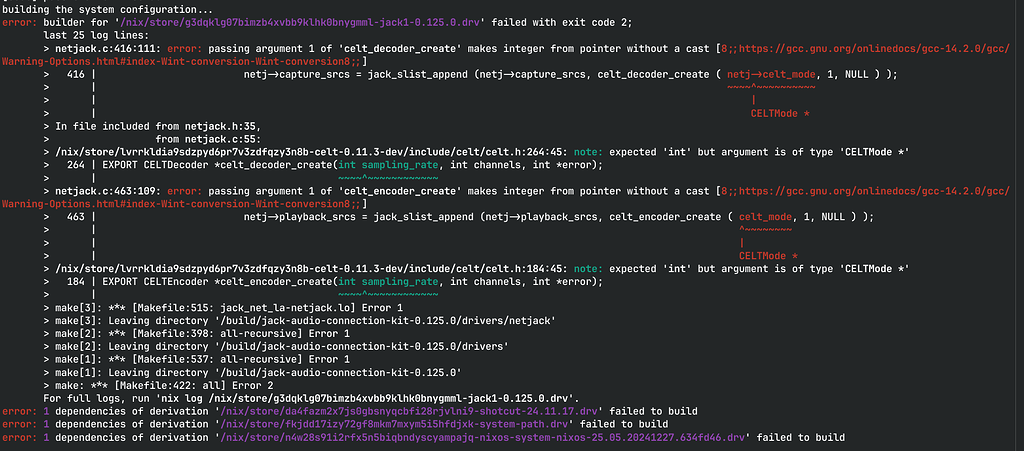Image resolution: width=1024 pixels, height=451 pixels.
Task: Click the red 'celt_mode' argument on line 463
Action: (x=763, y=217)
